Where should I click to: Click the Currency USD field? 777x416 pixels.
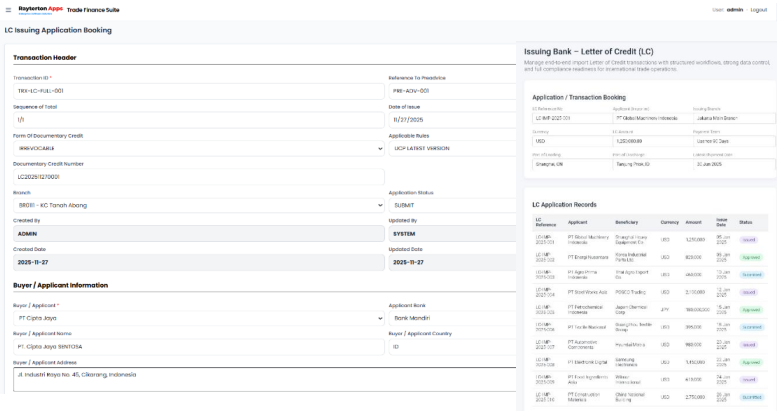pos(572,141)
